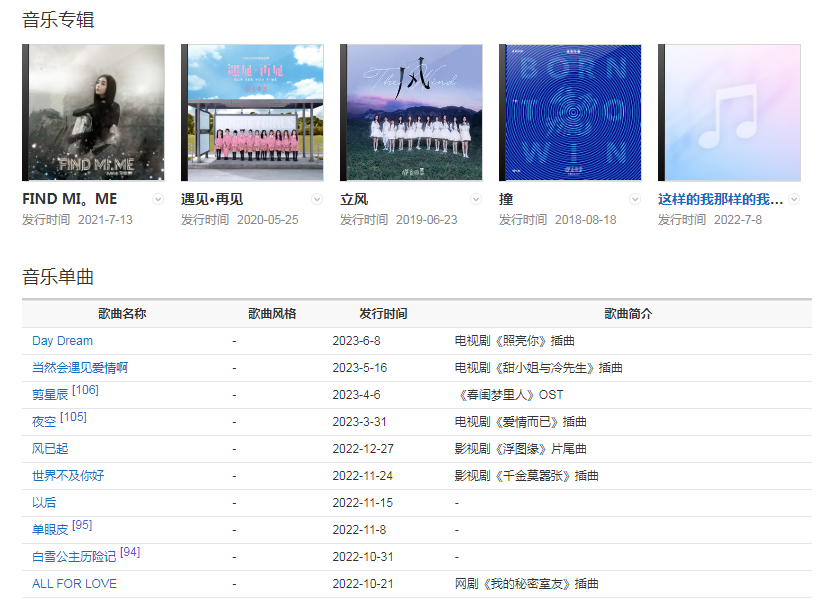Select the blue Born To Win album cover

coord(570,112)
